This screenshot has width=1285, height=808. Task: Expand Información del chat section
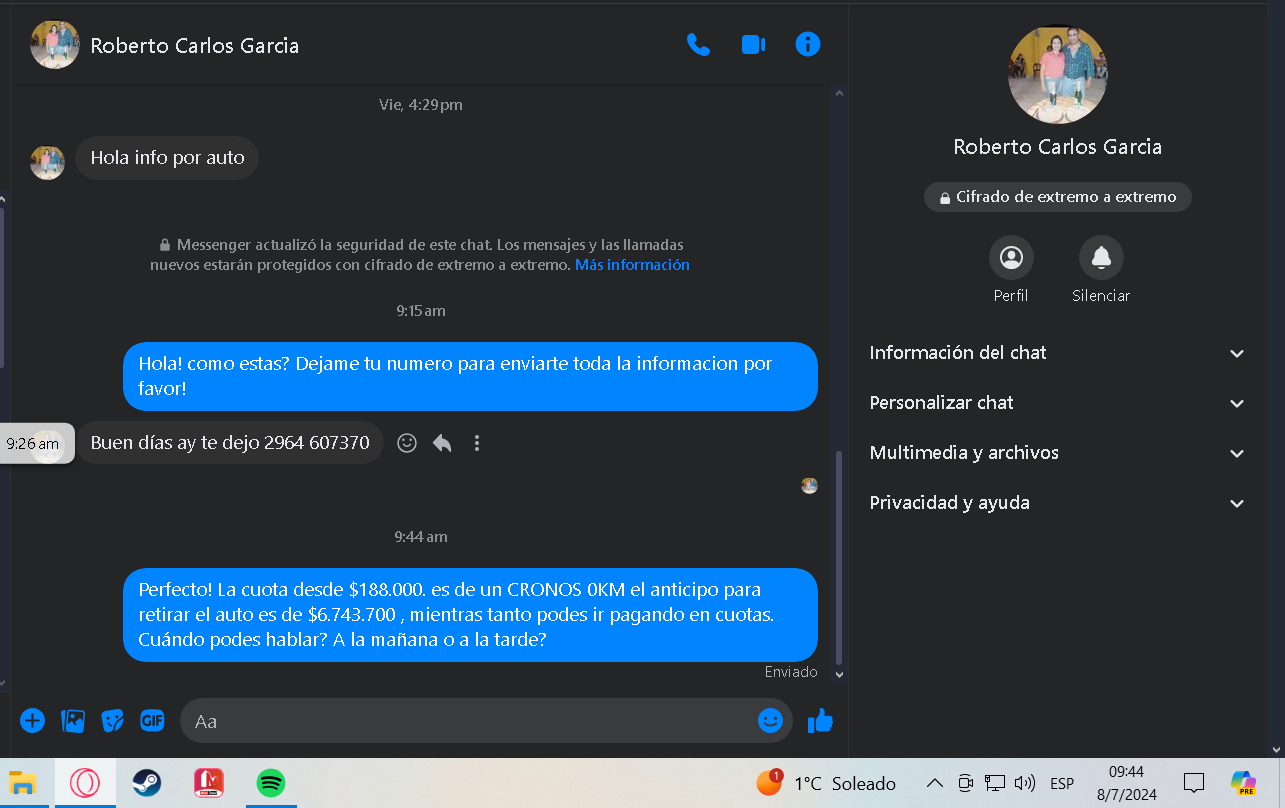(x=1057, y=353)
